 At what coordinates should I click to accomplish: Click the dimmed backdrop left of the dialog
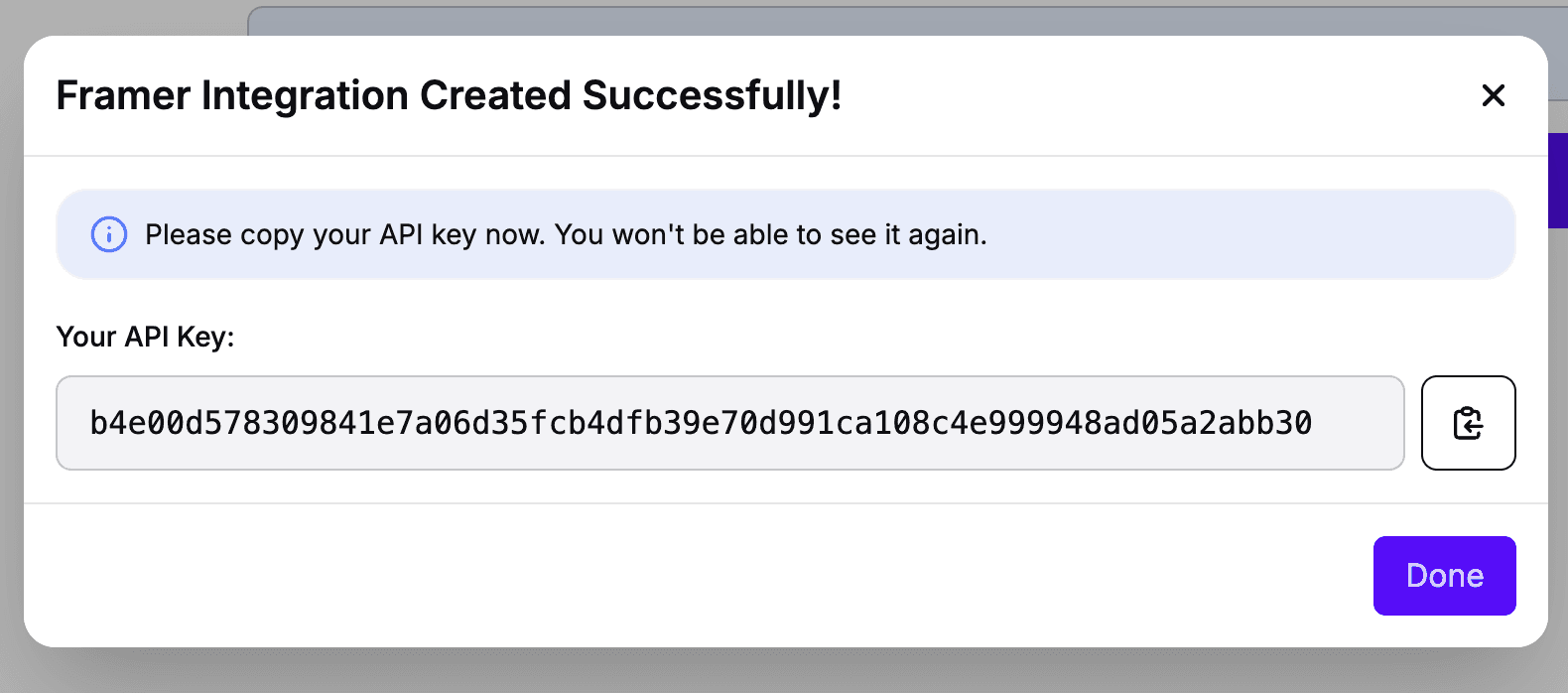pyautogui.click(x=11, y=347)
